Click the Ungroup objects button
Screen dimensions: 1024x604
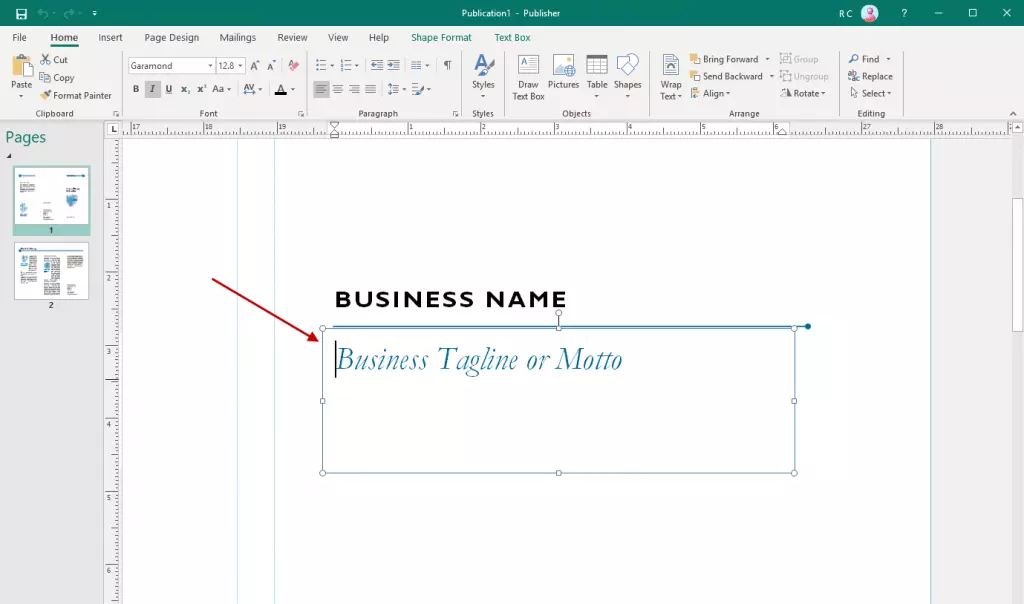point(804,76)
